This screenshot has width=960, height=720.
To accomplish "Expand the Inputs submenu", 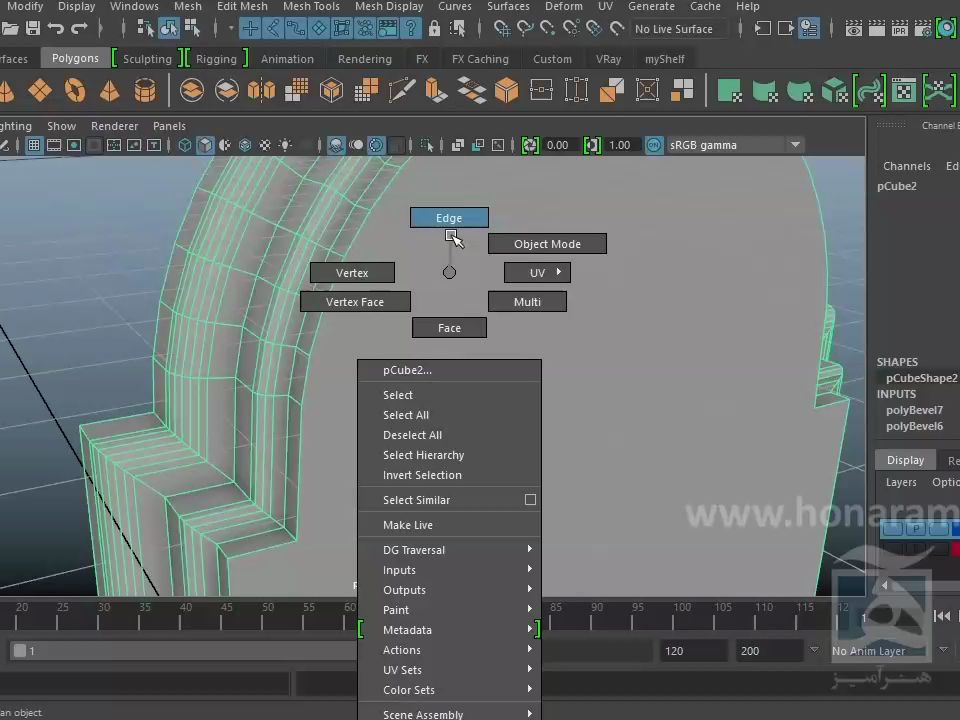I will [x=449, y=570].
